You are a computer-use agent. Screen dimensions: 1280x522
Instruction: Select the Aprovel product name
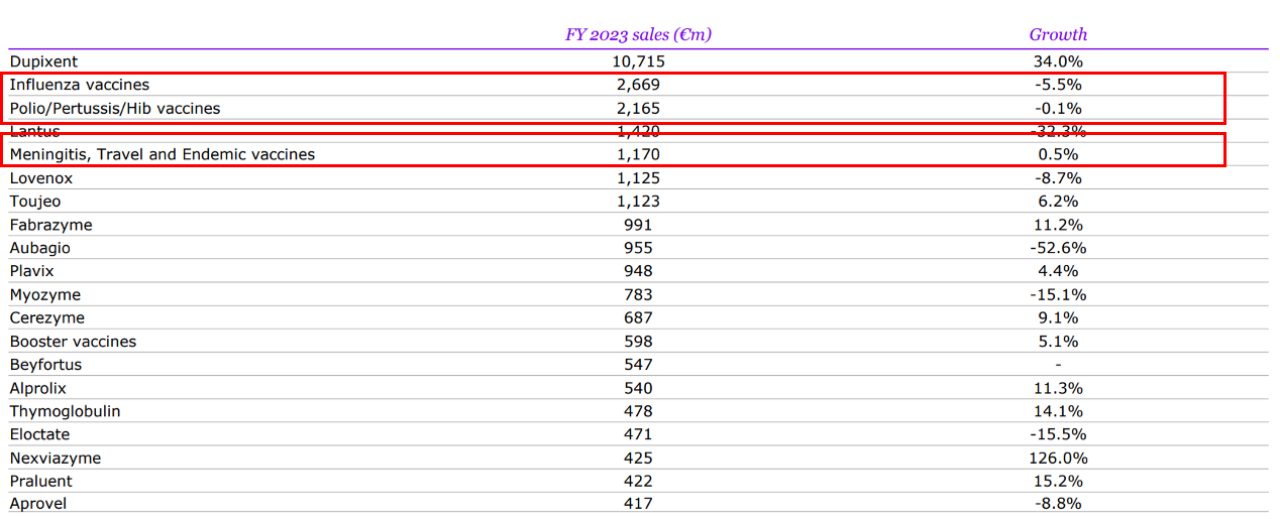(x=38, y=504)
